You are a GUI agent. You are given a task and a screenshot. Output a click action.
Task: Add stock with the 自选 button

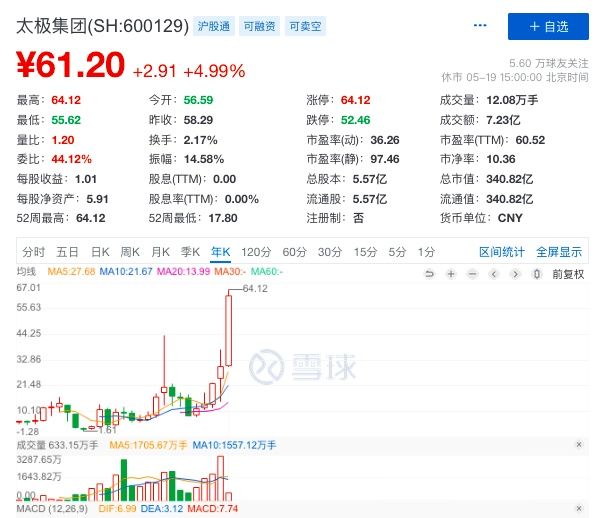[548, 26]
